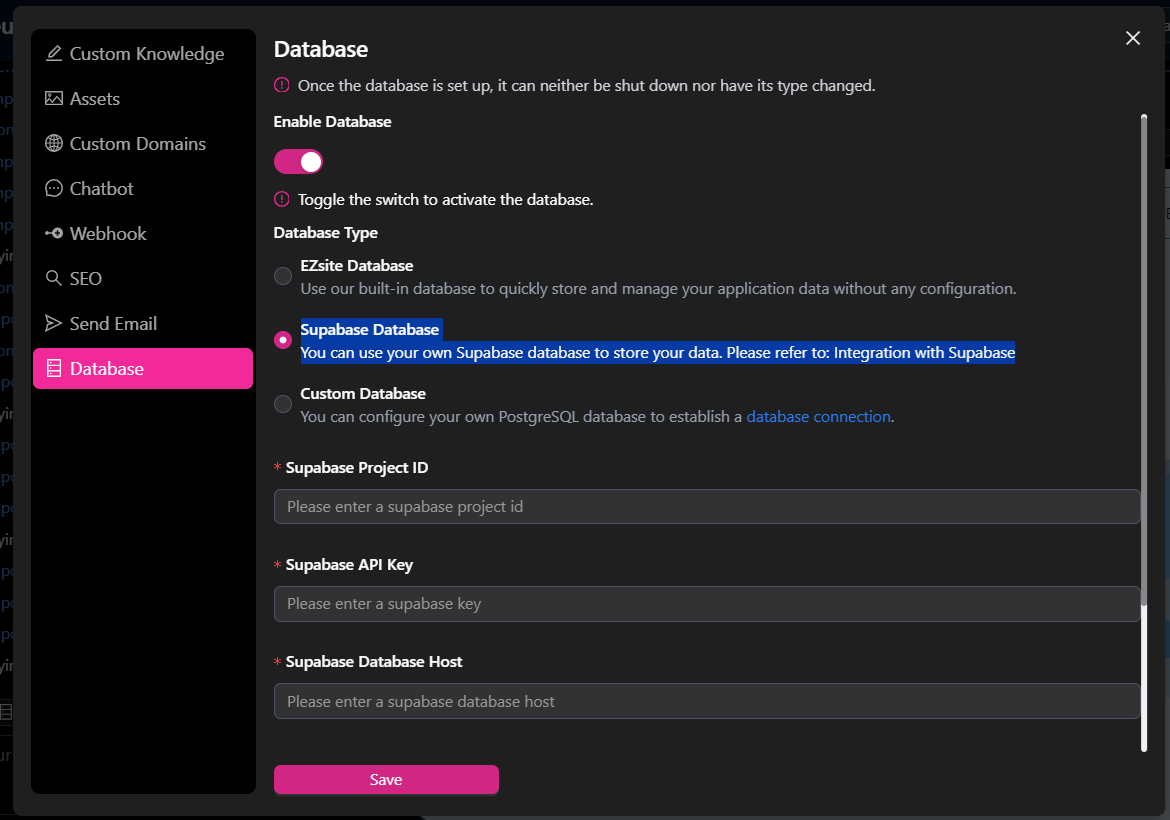Open the Webhook settings
The height and width of the screenshot is (820, 1170).
[143, 234]
